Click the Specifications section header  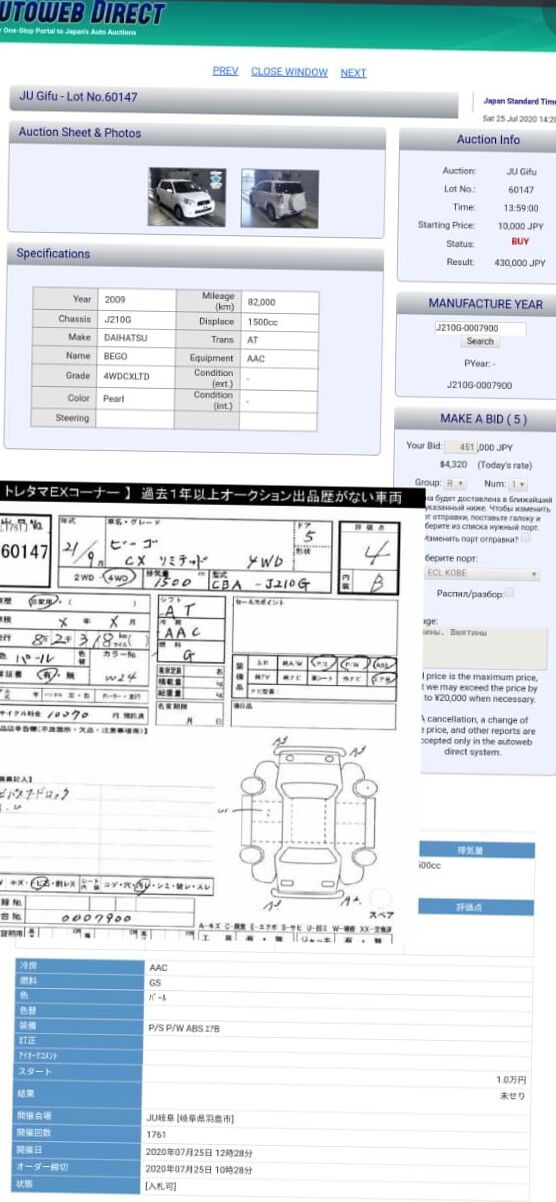coord(53,254)
